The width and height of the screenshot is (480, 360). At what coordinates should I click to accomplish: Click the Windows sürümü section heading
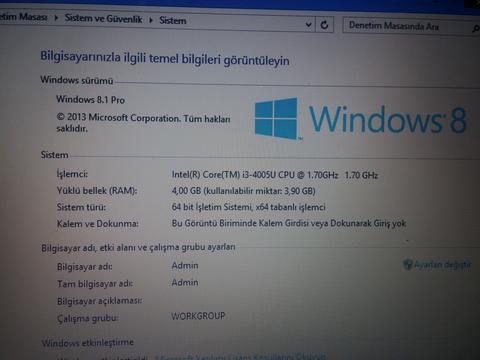[77, 80]
